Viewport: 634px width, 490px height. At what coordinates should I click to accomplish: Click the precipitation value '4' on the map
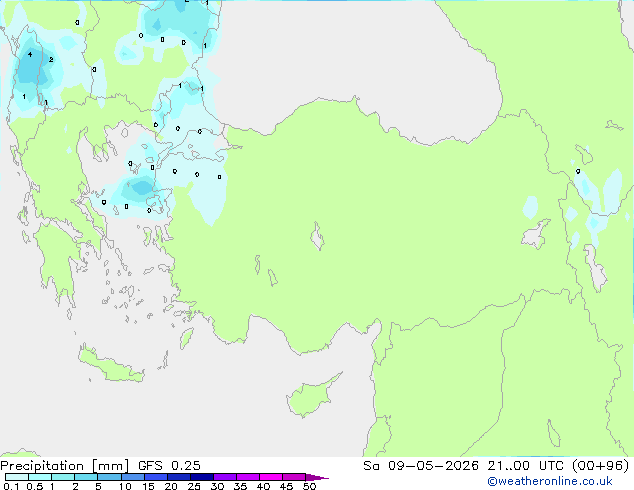tap(30, 54)
